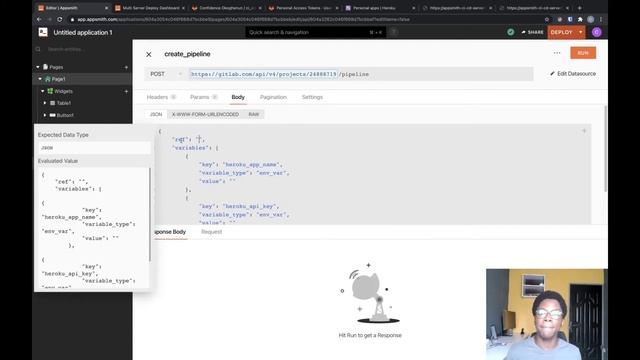Click the SHARE button
640x360 pixels.
pyautogui.click(x=532, y=32)
